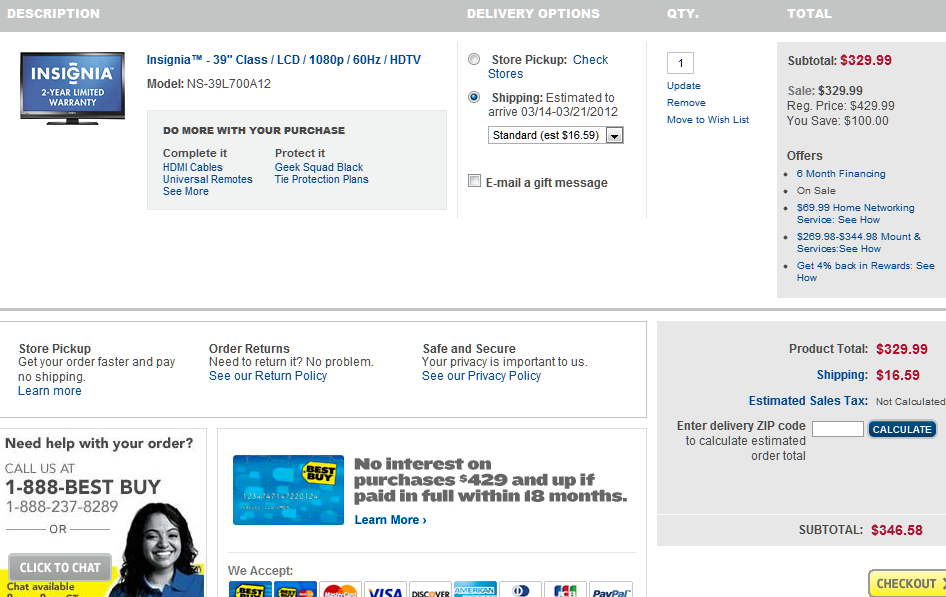Select the Shipping delivery radio button
The image size is (946, 597).
[474, 97]
